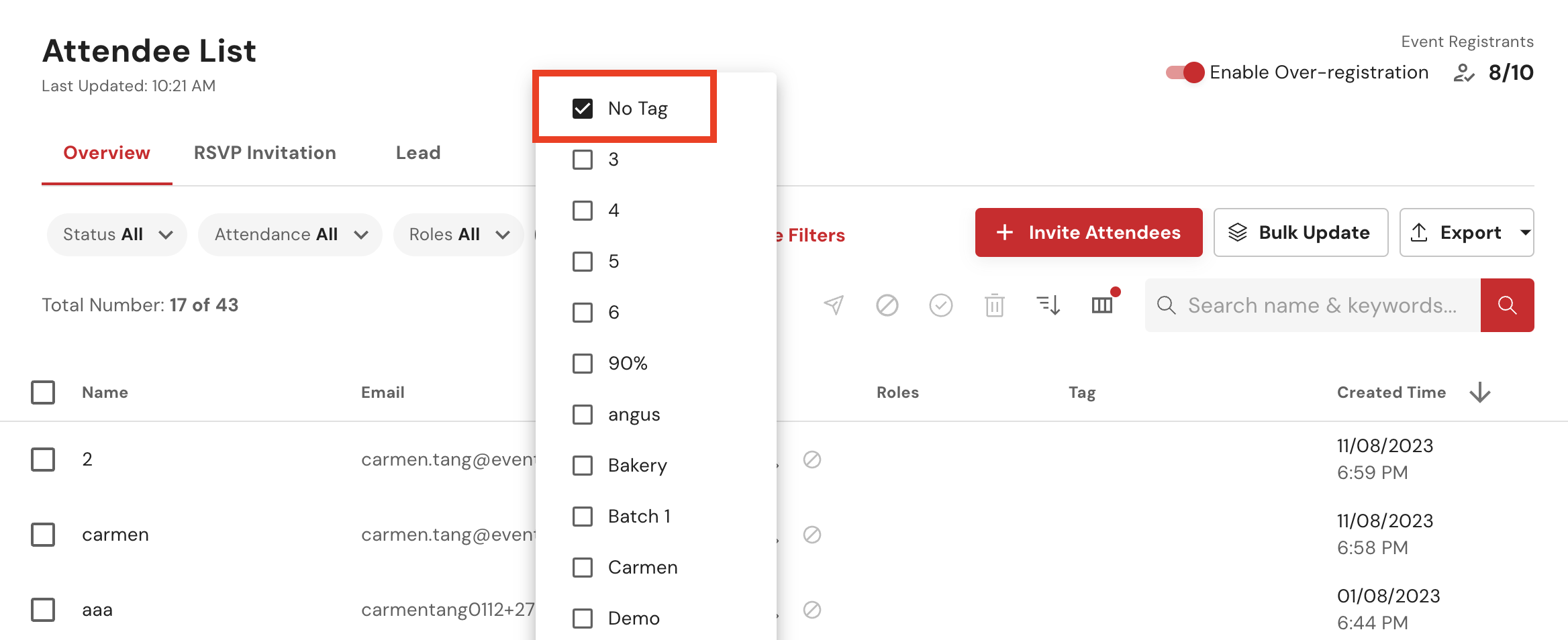Check the 90% tag checkbox

point(583,364)
